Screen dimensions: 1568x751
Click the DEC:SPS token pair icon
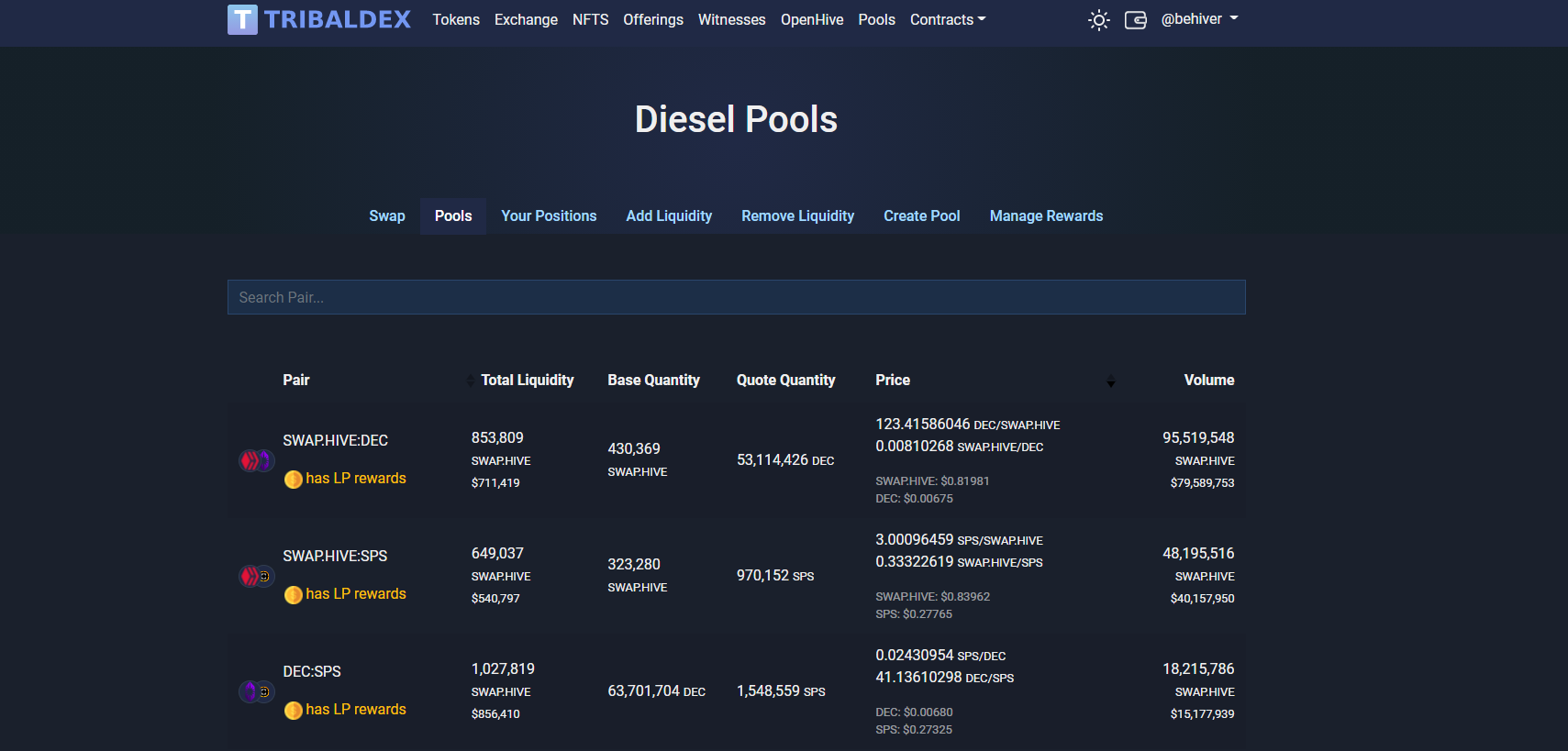point(256,691)
